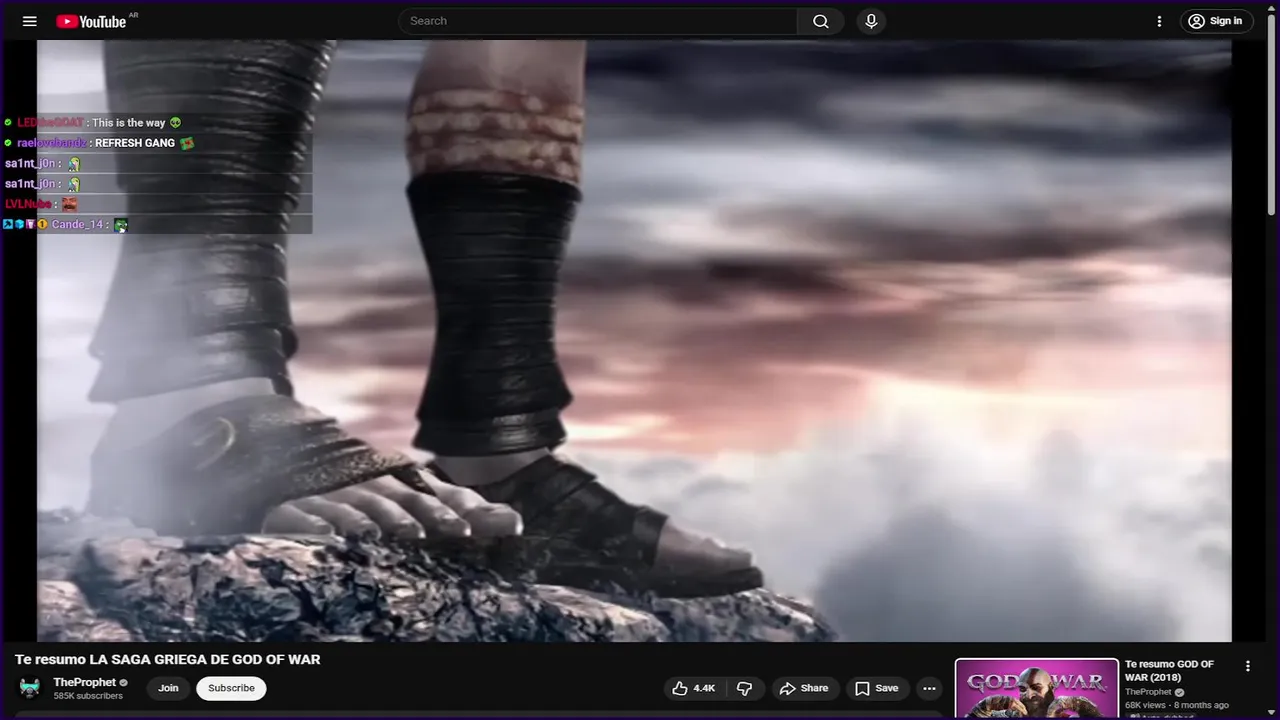This screenshot has height=720, width=1280.
Task: Click suggested video channel 'TheProphet'
Action: point(1148,692)
